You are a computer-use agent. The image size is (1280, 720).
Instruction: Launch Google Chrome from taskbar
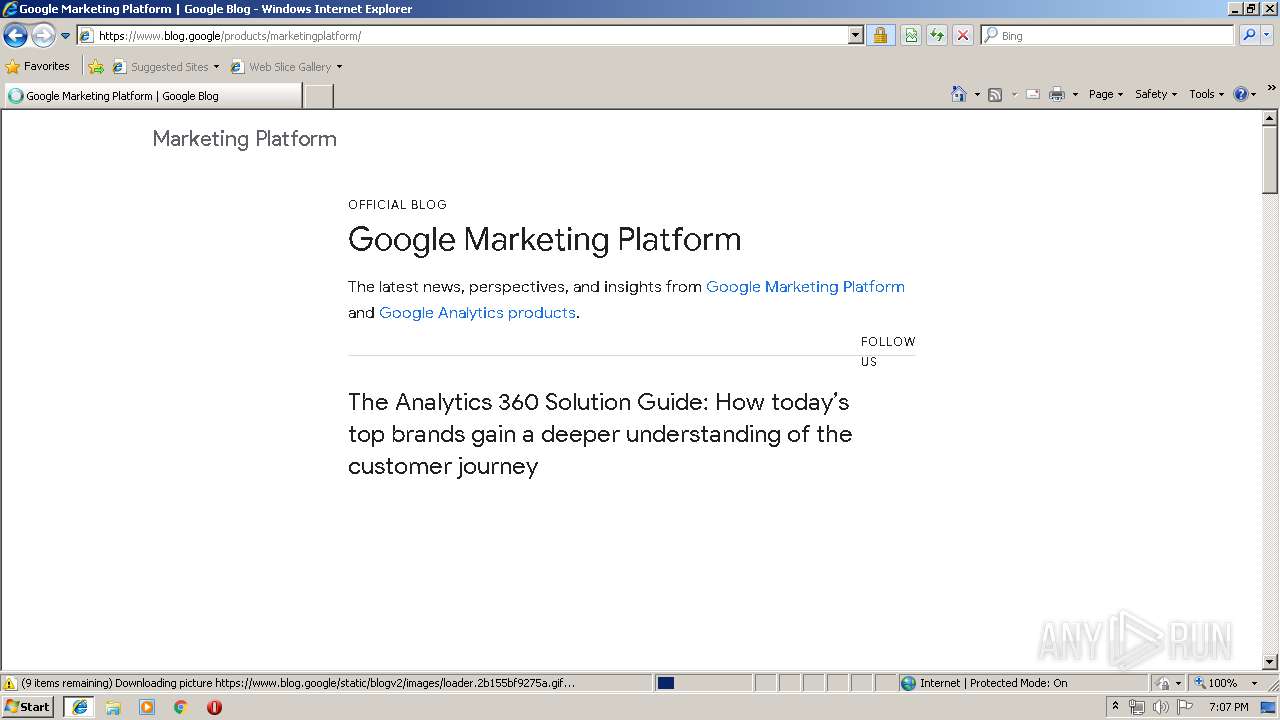pos(181,707)
